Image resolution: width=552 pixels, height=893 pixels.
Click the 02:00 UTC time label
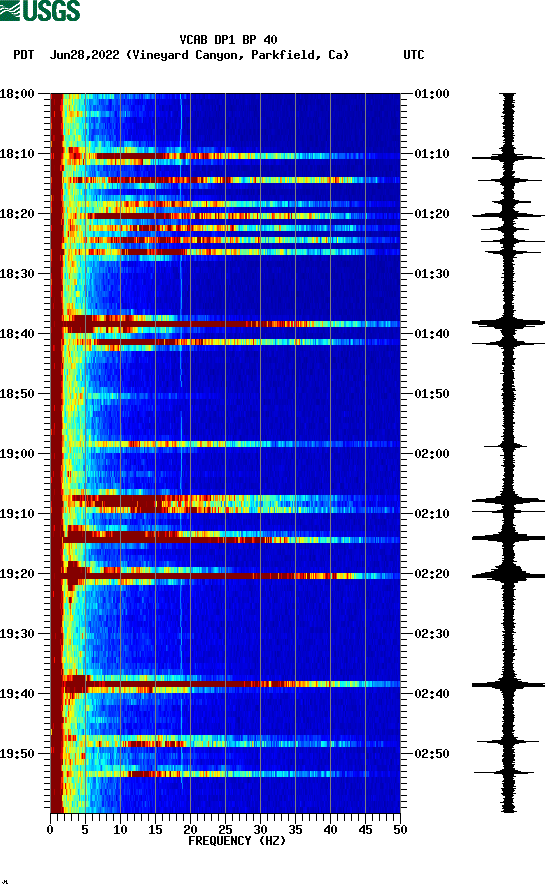pos(432,454)
